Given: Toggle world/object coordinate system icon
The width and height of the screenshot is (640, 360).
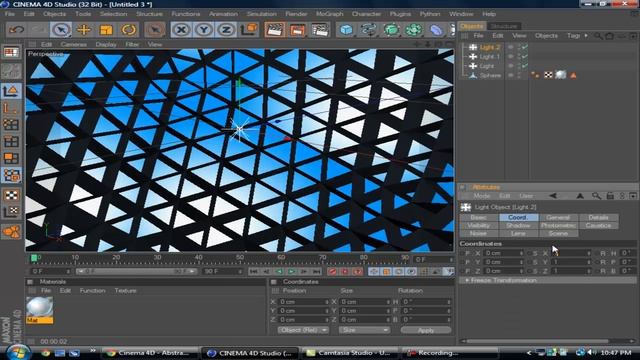Looking at the screenshot, I should click(249, 30).
